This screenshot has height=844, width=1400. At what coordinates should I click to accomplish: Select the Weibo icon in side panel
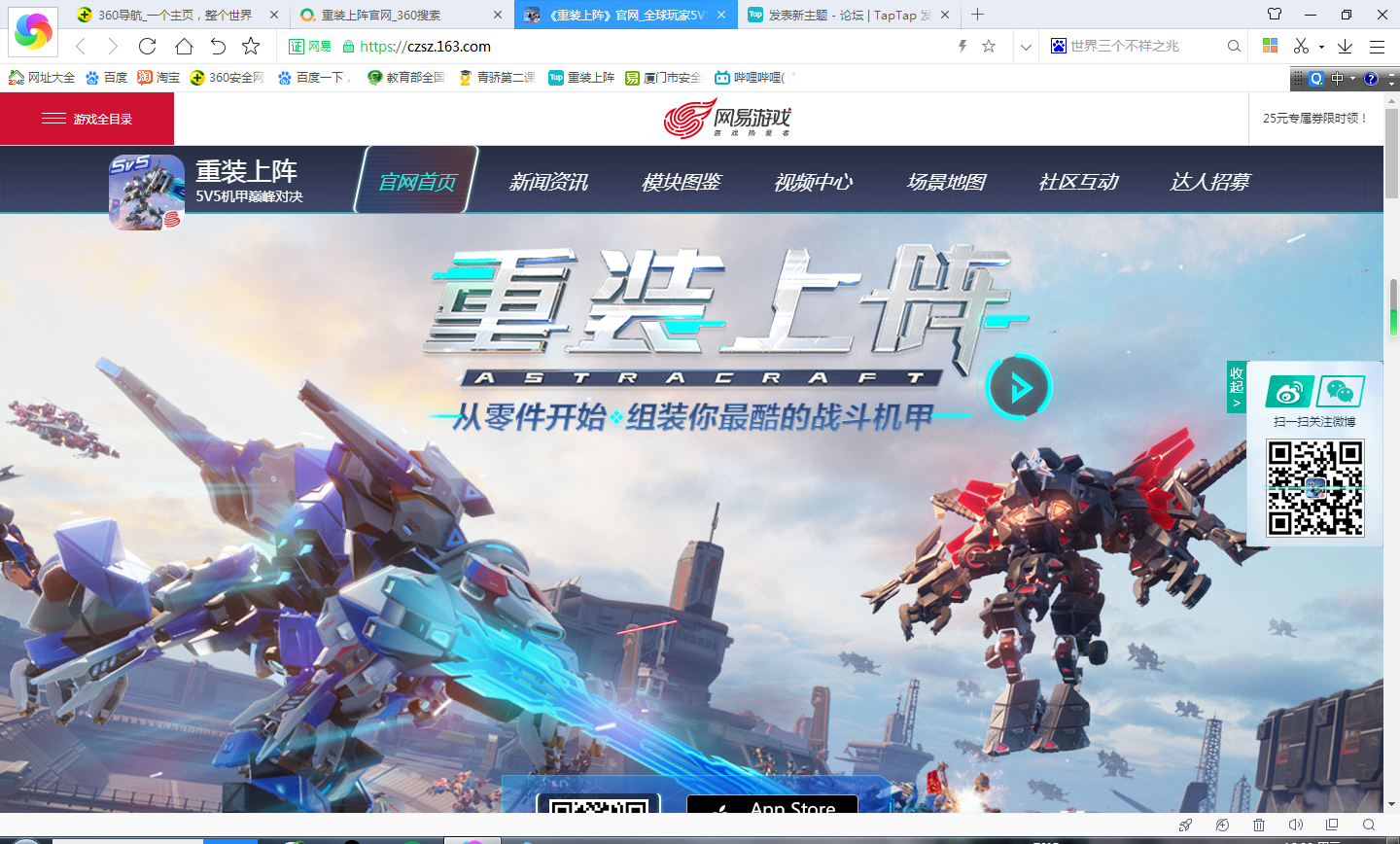click(1289, 392)
